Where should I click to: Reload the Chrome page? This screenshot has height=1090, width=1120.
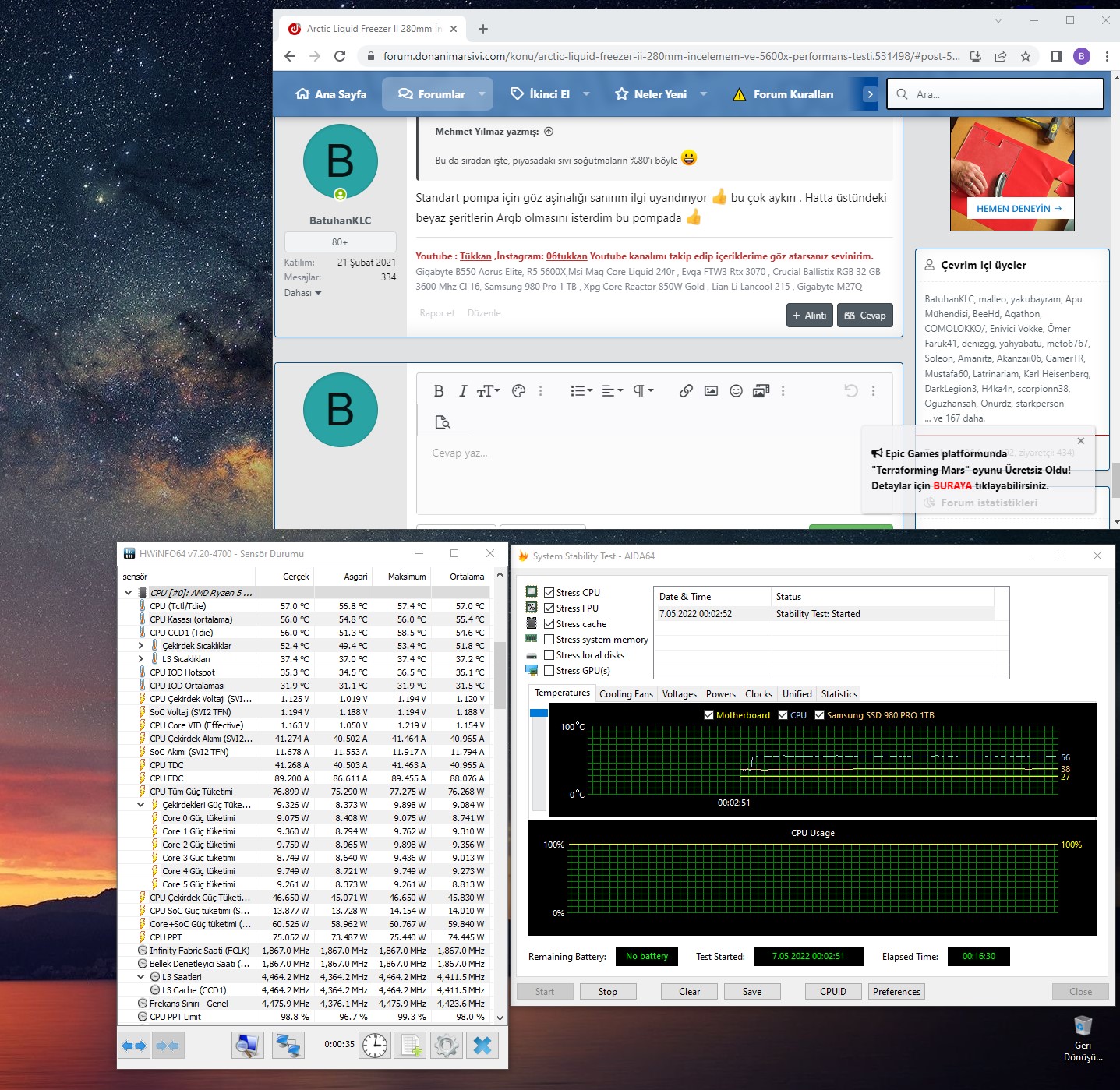340,56
